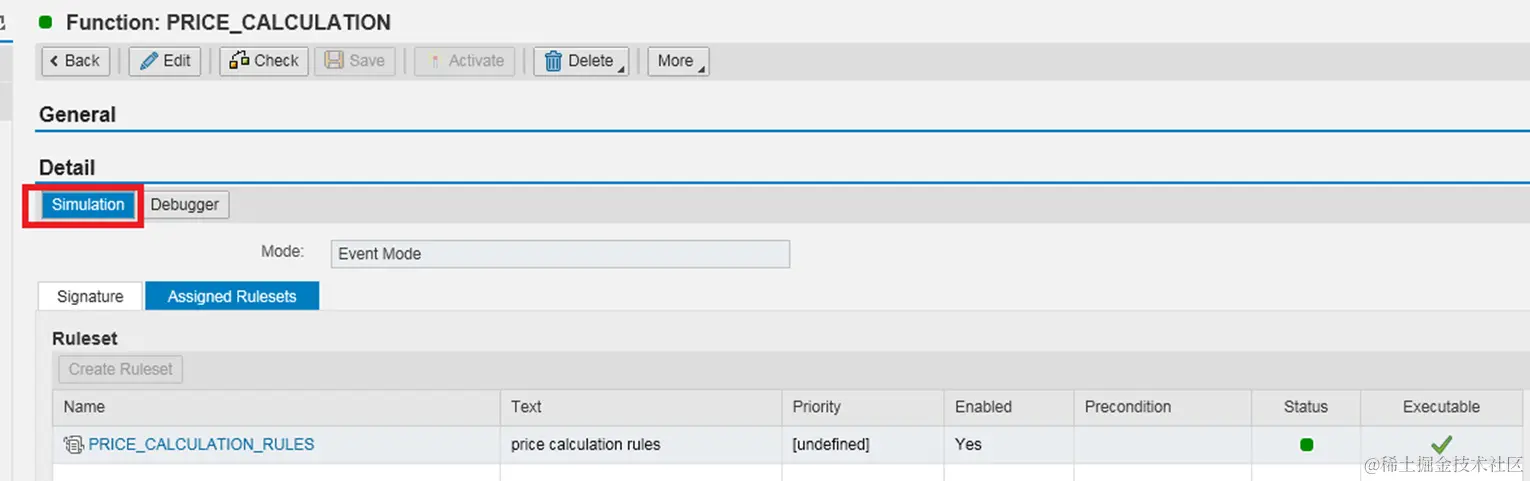Click the Activate icon in the toolbar

click(434, 61)
